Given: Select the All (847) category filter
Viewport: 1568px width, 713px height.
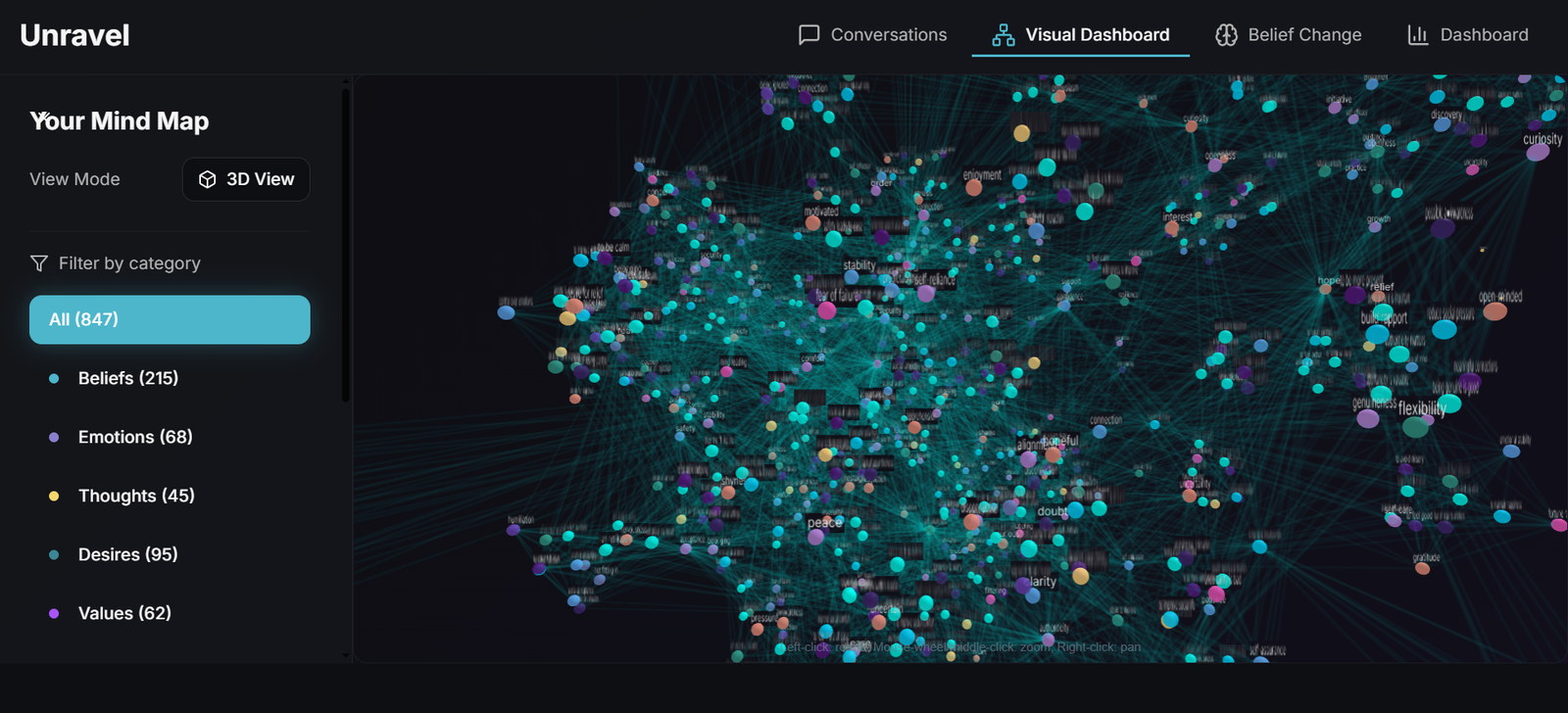Looking at the screenshot, I should pyautogui.click(x=170, y=319).
